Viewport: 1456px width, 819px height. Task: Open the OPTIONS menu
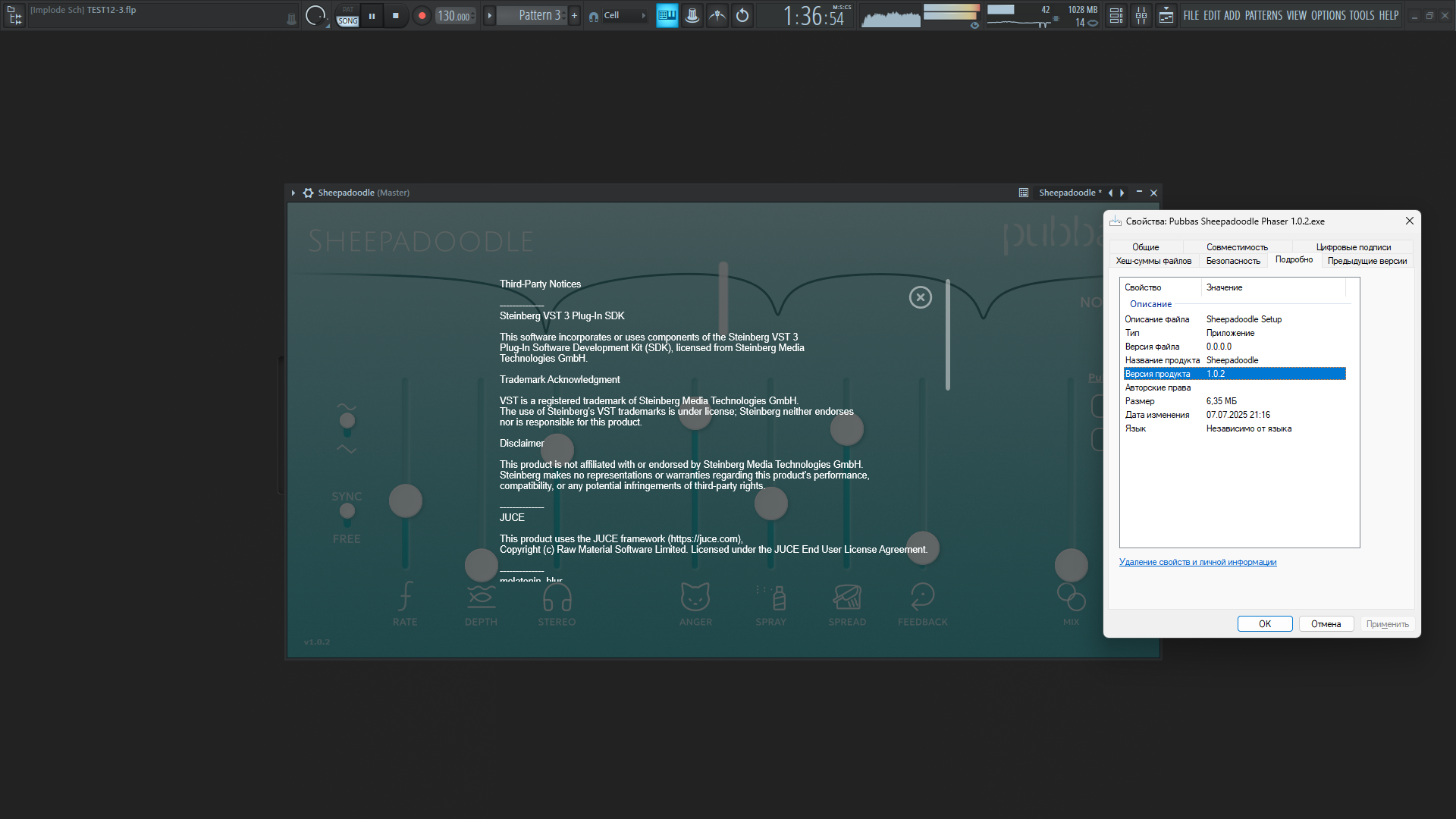coord(1329,15)
